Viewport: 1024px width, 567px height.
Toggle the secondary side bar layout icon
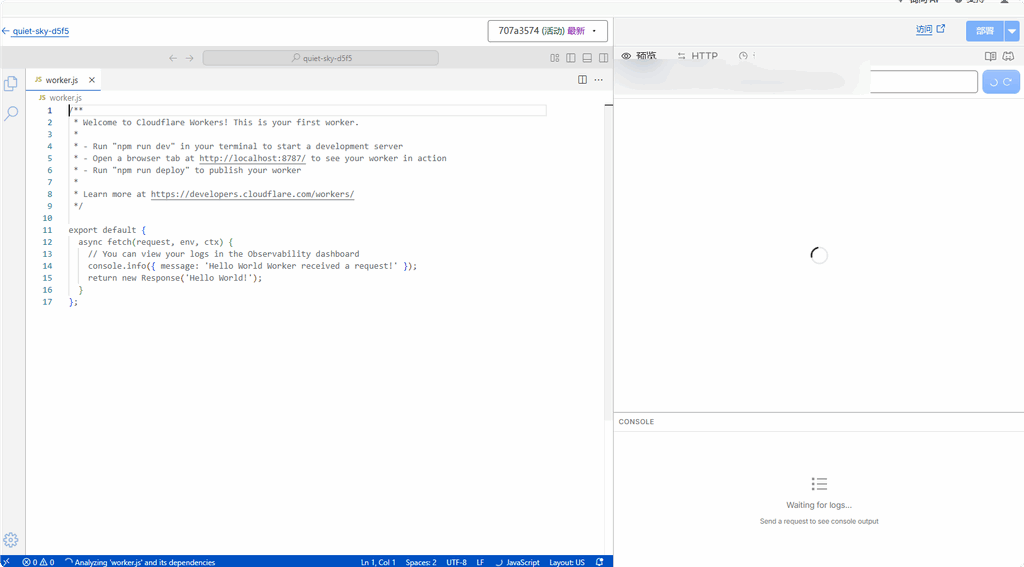click(603, 58)
